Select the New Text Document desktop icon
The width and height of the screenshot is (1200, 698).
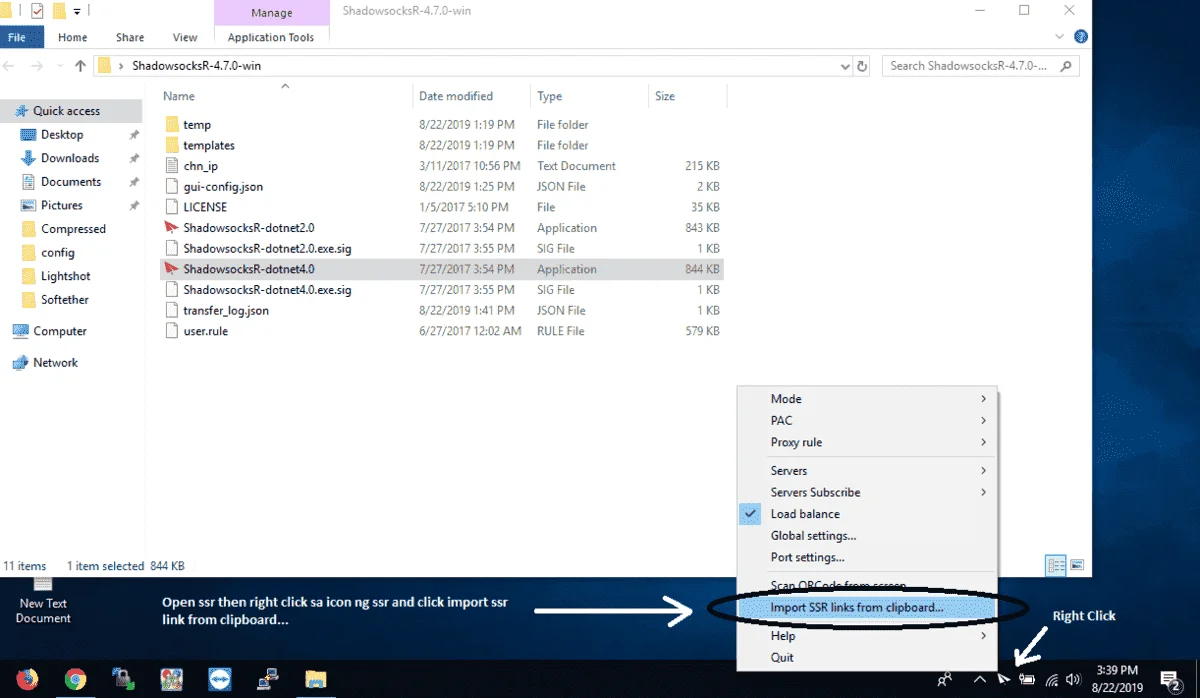[x=44, y=599]
